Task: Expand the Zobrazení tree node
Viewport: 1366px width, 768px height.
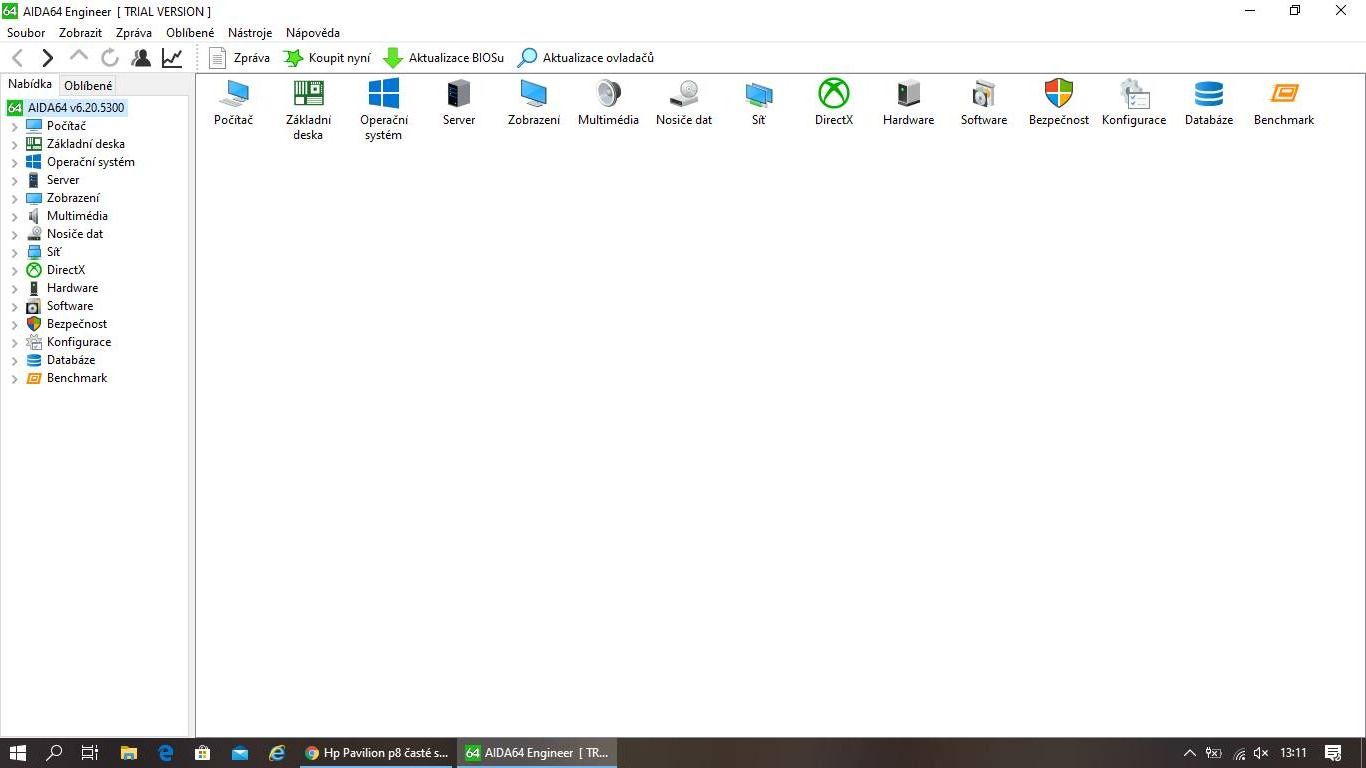Action: click(14, 199)
